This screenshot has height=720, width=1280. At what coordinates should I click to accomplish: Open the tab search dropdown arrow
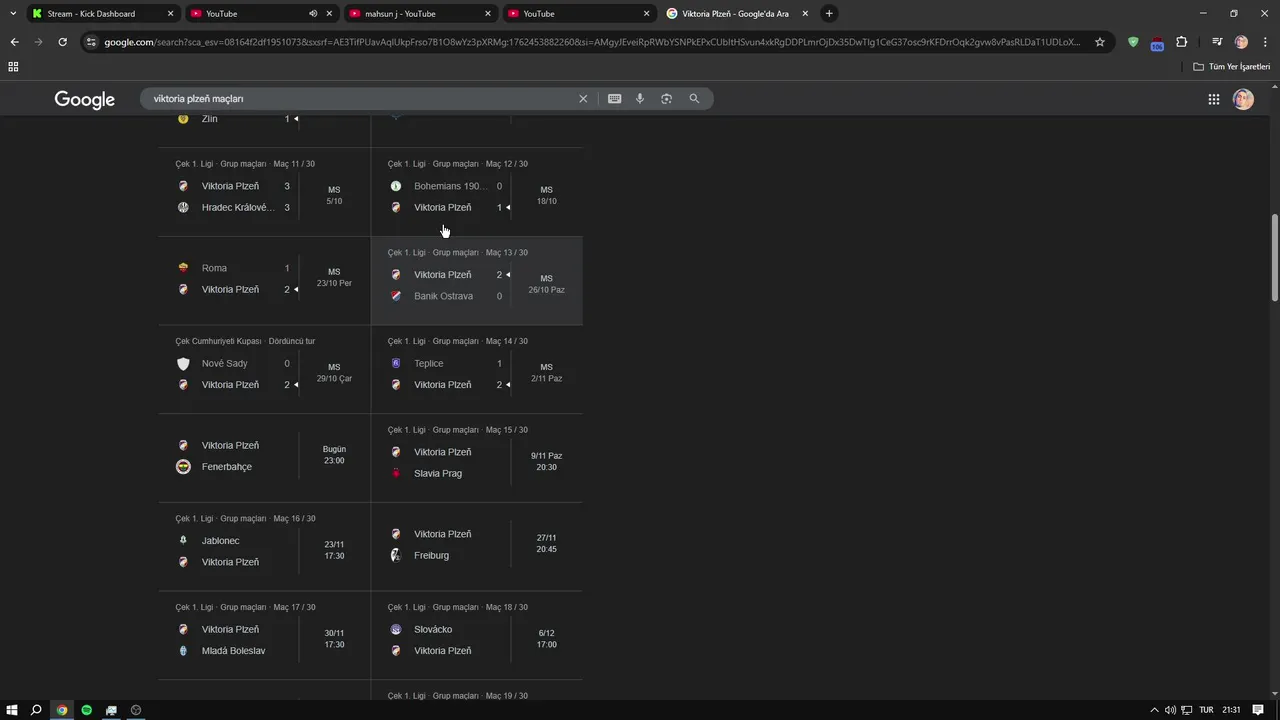click(13, 14)
